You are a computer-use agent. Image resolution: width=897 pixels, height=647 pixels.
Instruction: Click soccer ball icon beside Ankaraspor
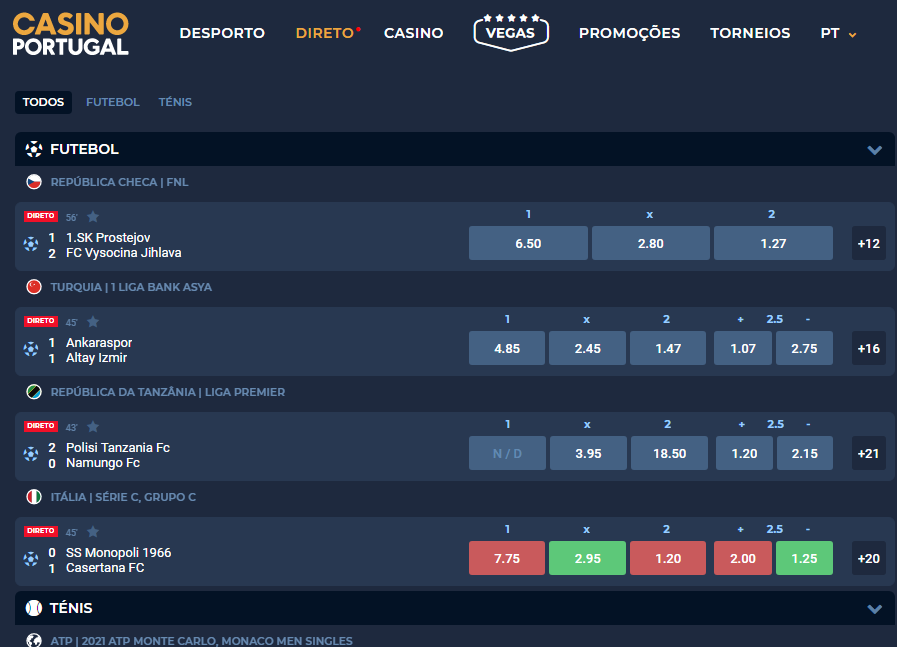(x=31, y=349)
